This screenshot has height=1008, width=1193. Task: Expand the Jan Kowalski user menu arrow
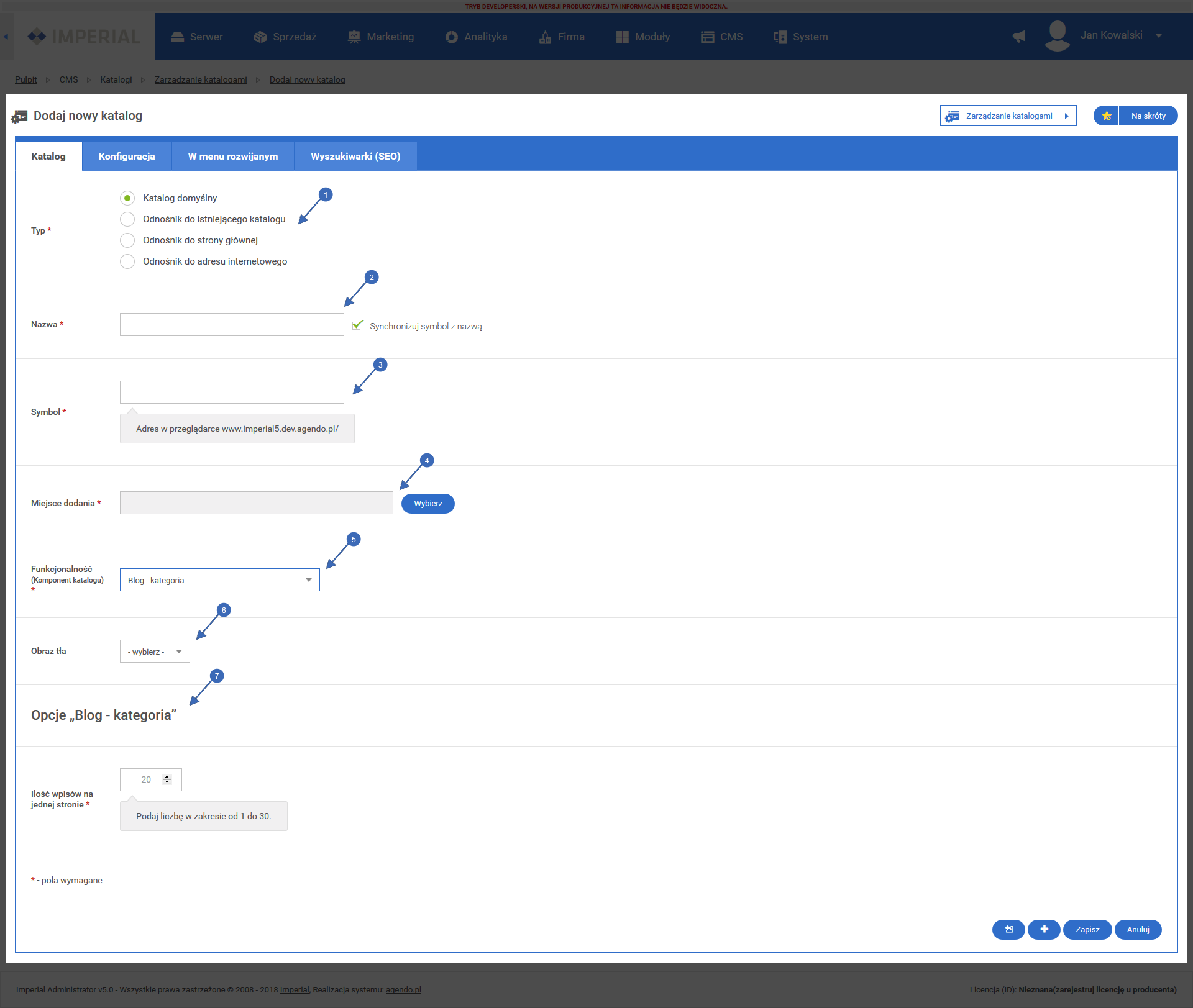pos(1159,36)
